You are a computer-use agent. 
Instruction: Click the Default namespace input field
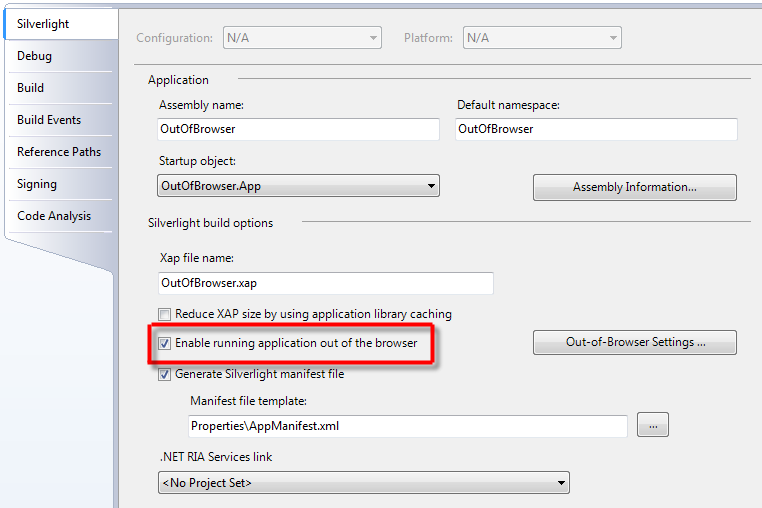pos(596,129)
